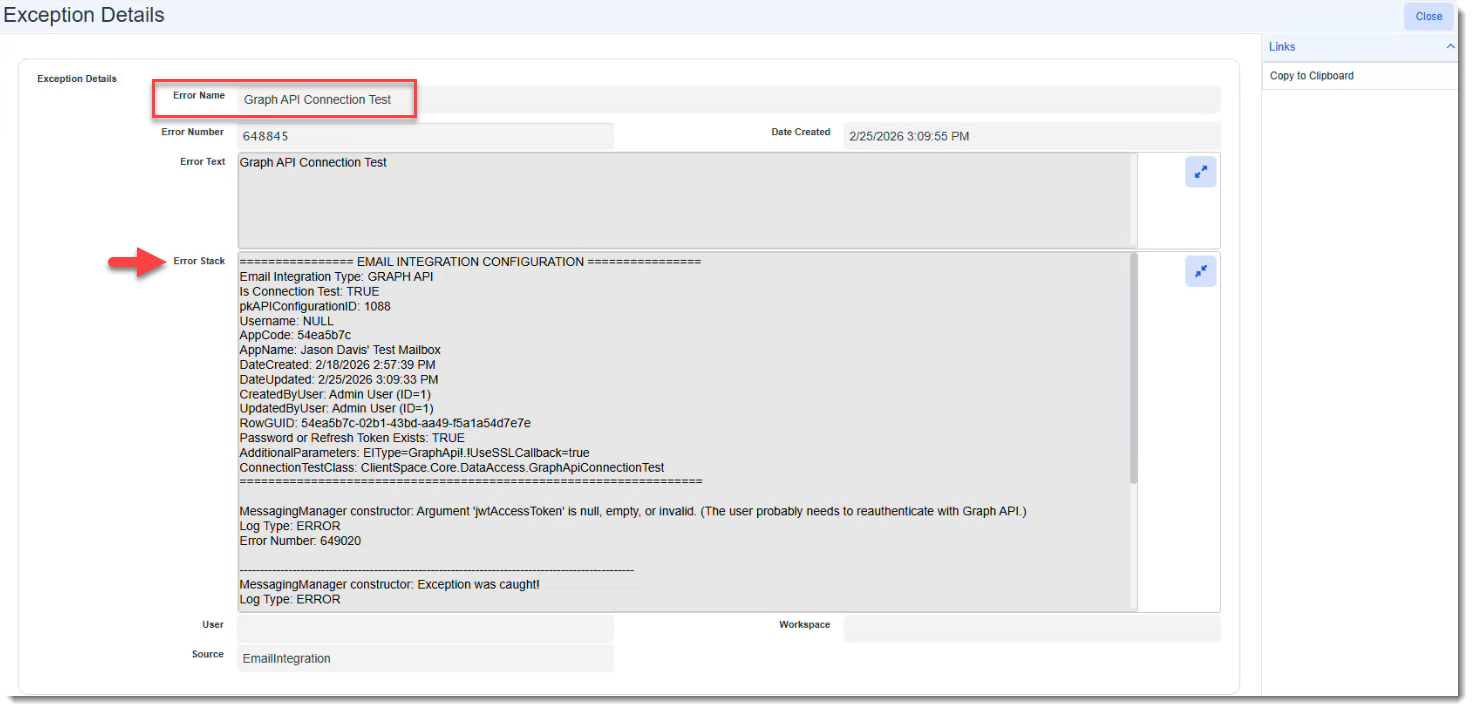
Task: Click the Copy to Clipboard link
Action: point(1311,76)
